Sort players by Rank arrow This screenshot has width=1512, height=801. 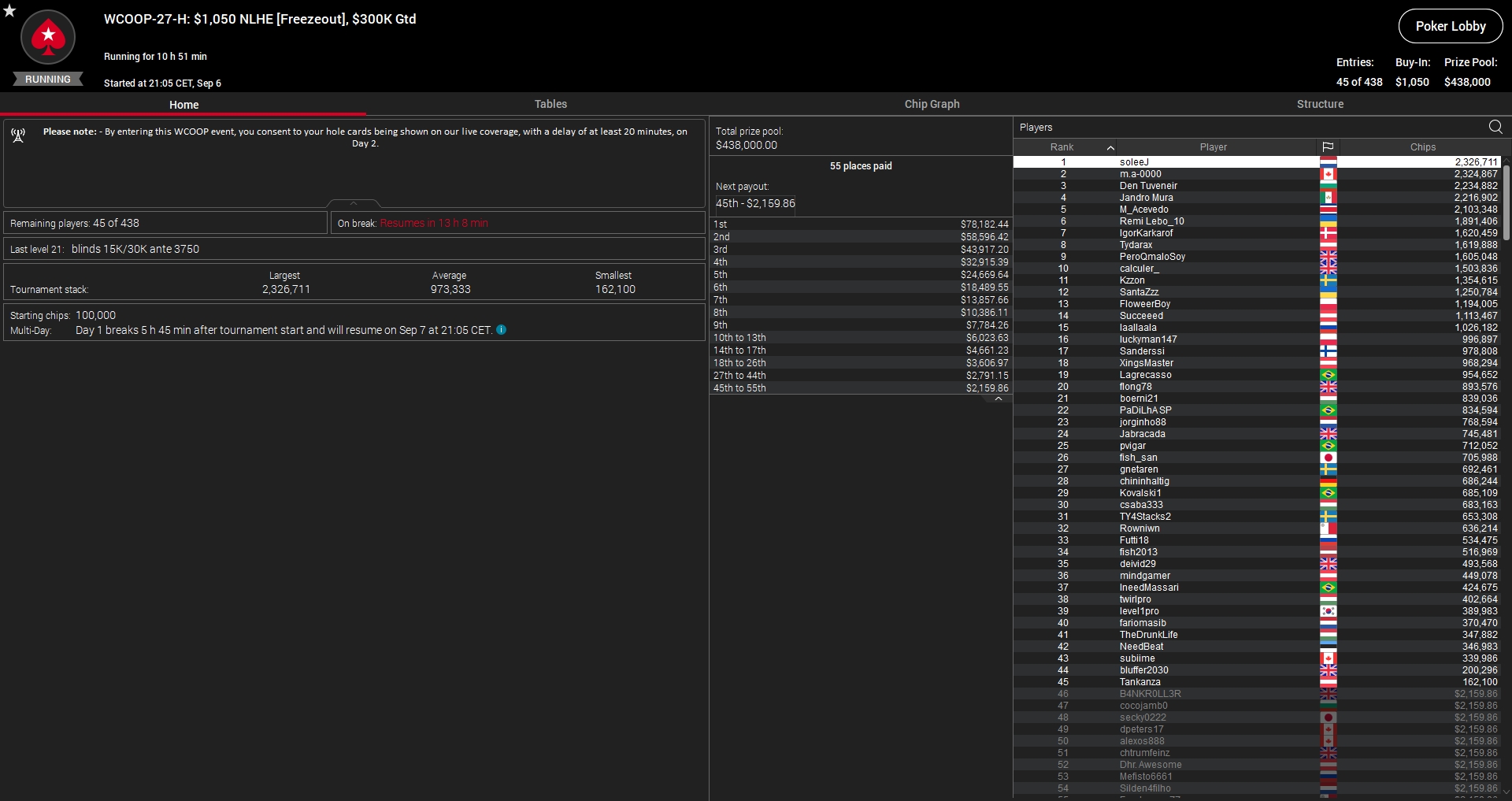(1110, 147)
